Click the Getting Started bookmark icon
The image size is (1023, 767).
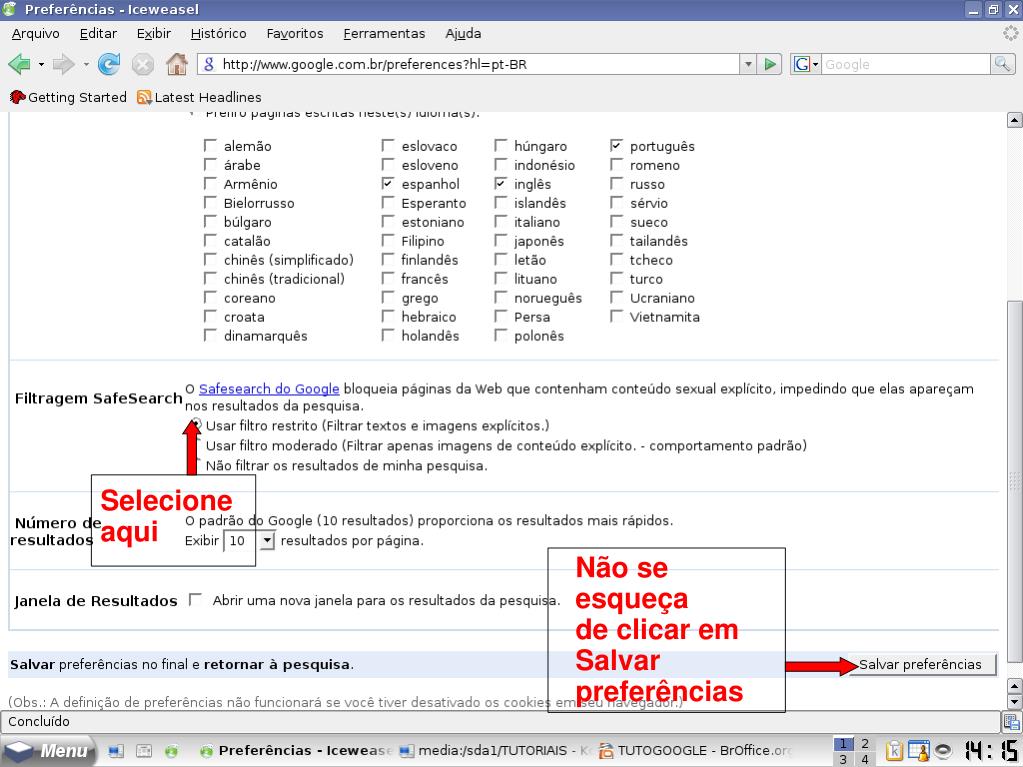[18, 97]
